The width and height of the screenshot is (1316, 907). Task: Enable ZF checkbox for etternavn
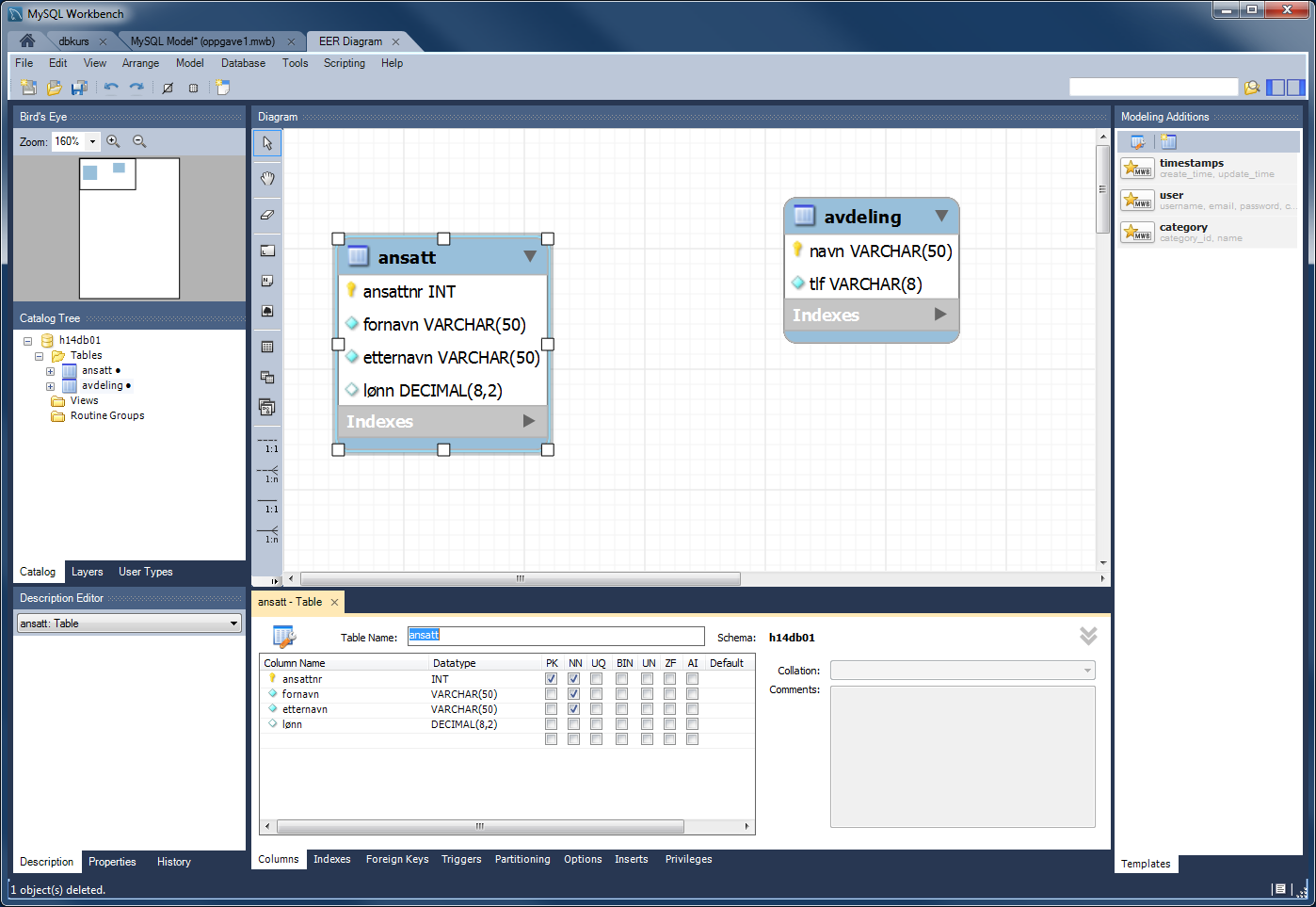point(669,709)
